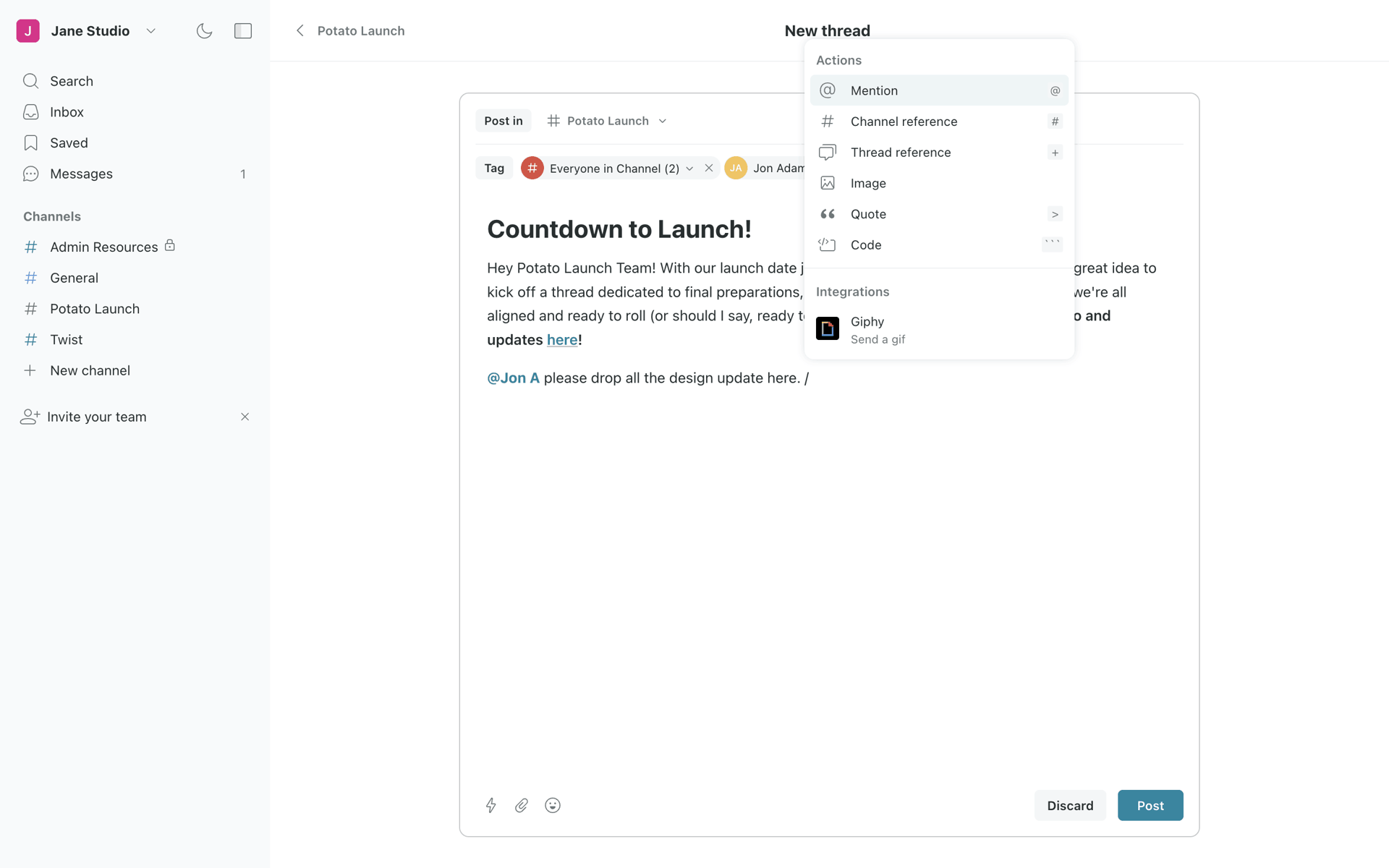Remove the Everyone in Channel tag

pyautogui.click(x=709, y=168)
